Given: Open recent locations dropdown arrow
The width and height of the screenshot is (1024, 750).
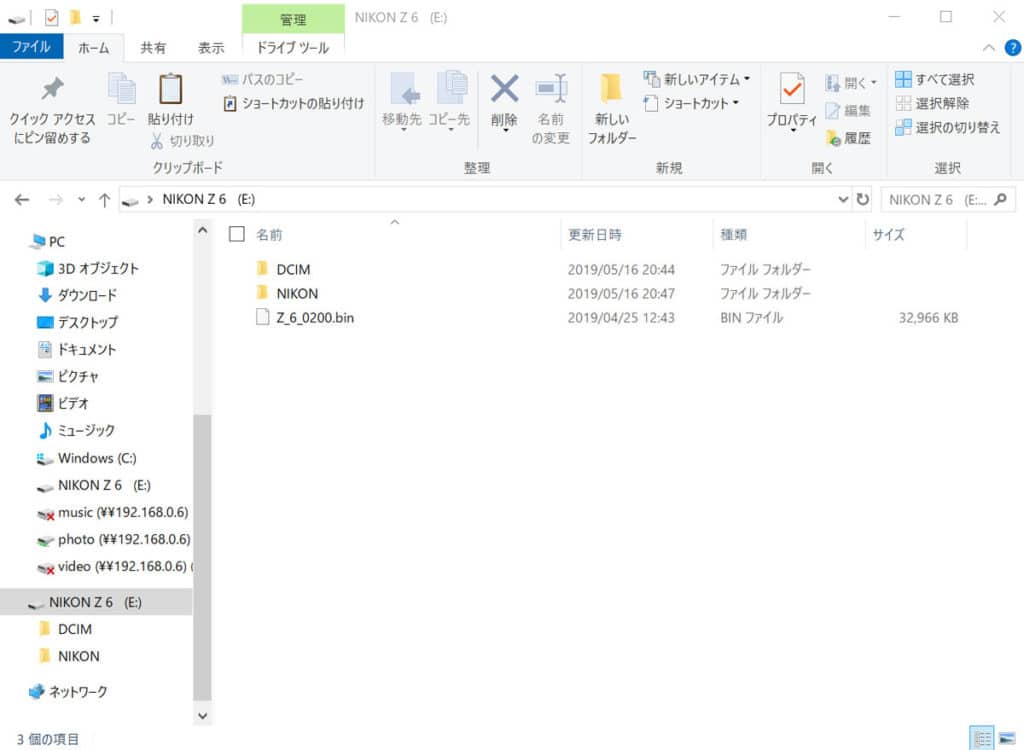Looking at the screenshot, I should [x=81, y=199].
